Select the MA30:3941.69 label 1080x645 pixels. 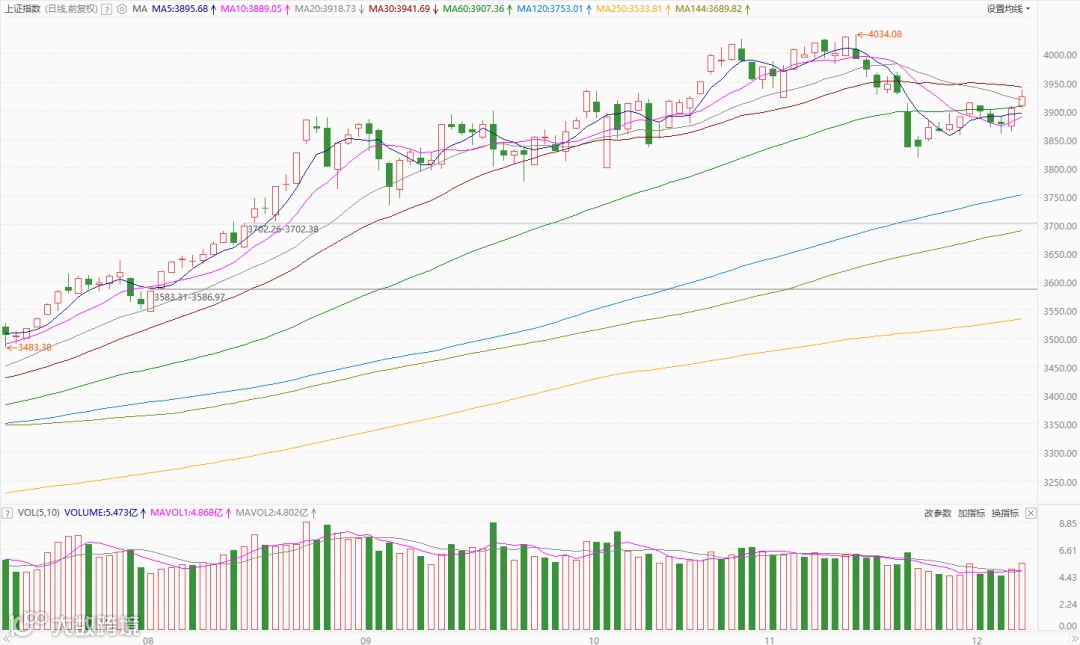tap(399, 10)
